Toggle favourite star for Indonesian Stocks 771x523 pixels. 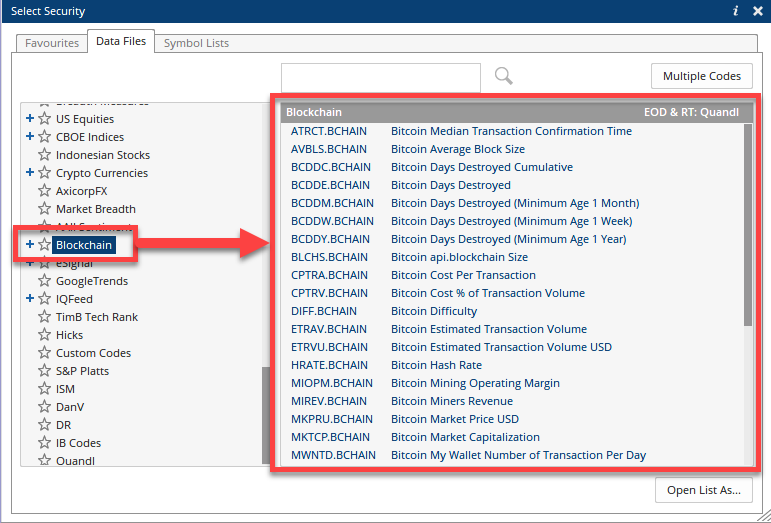(x=44, y=155)
